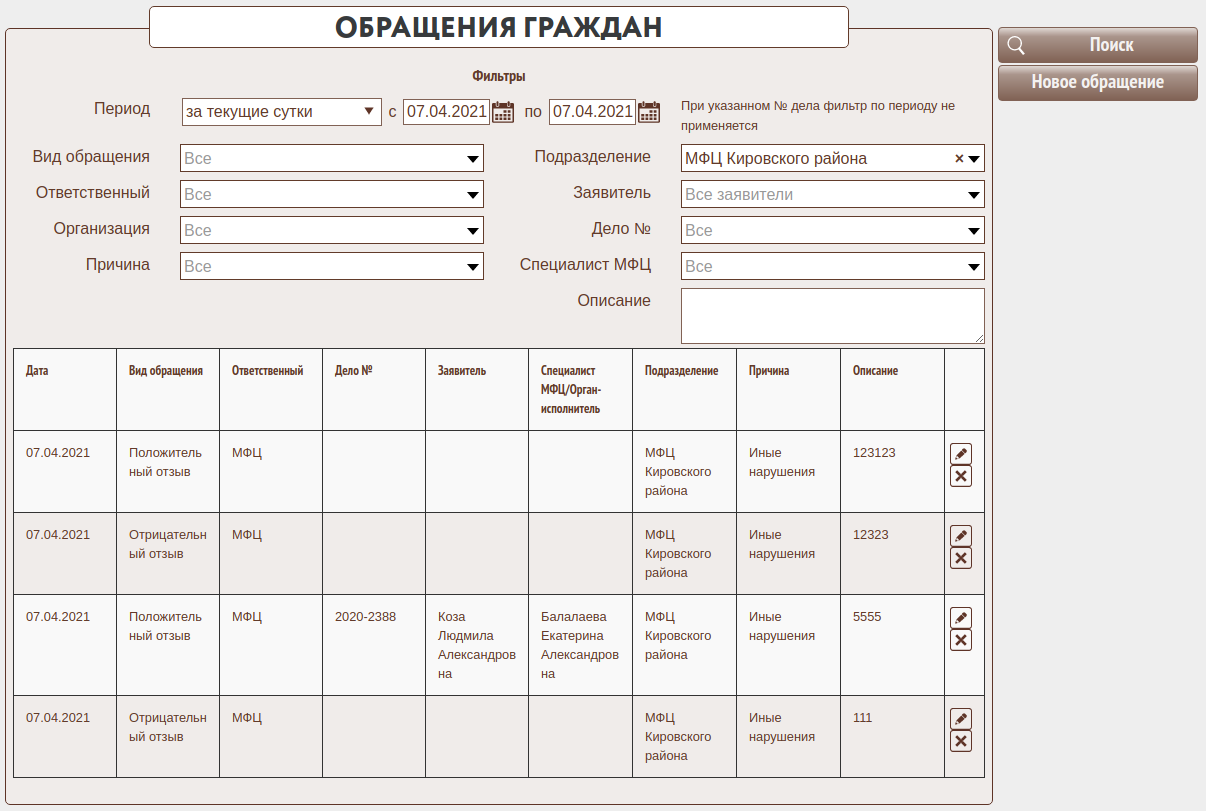Expand the Специалист МФЦ dropdown
The image size is (1206, 811).
point(832,266)
